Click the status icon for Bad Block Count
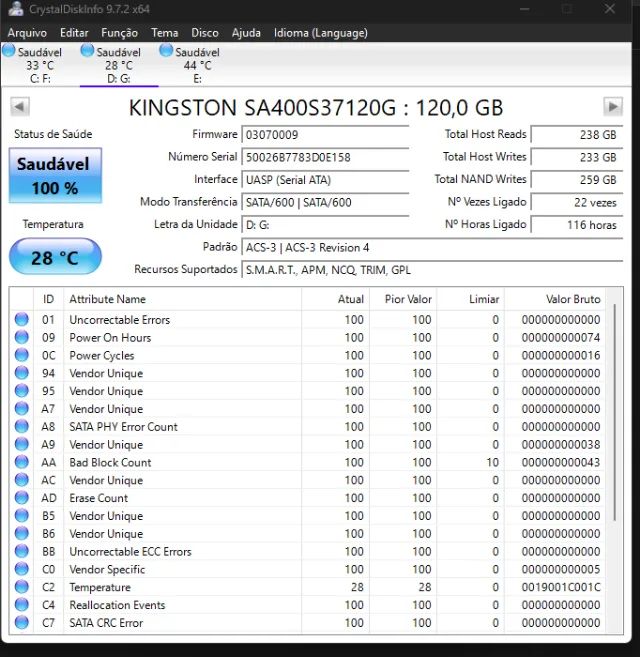The image size is (640, 657). point(21,462)
